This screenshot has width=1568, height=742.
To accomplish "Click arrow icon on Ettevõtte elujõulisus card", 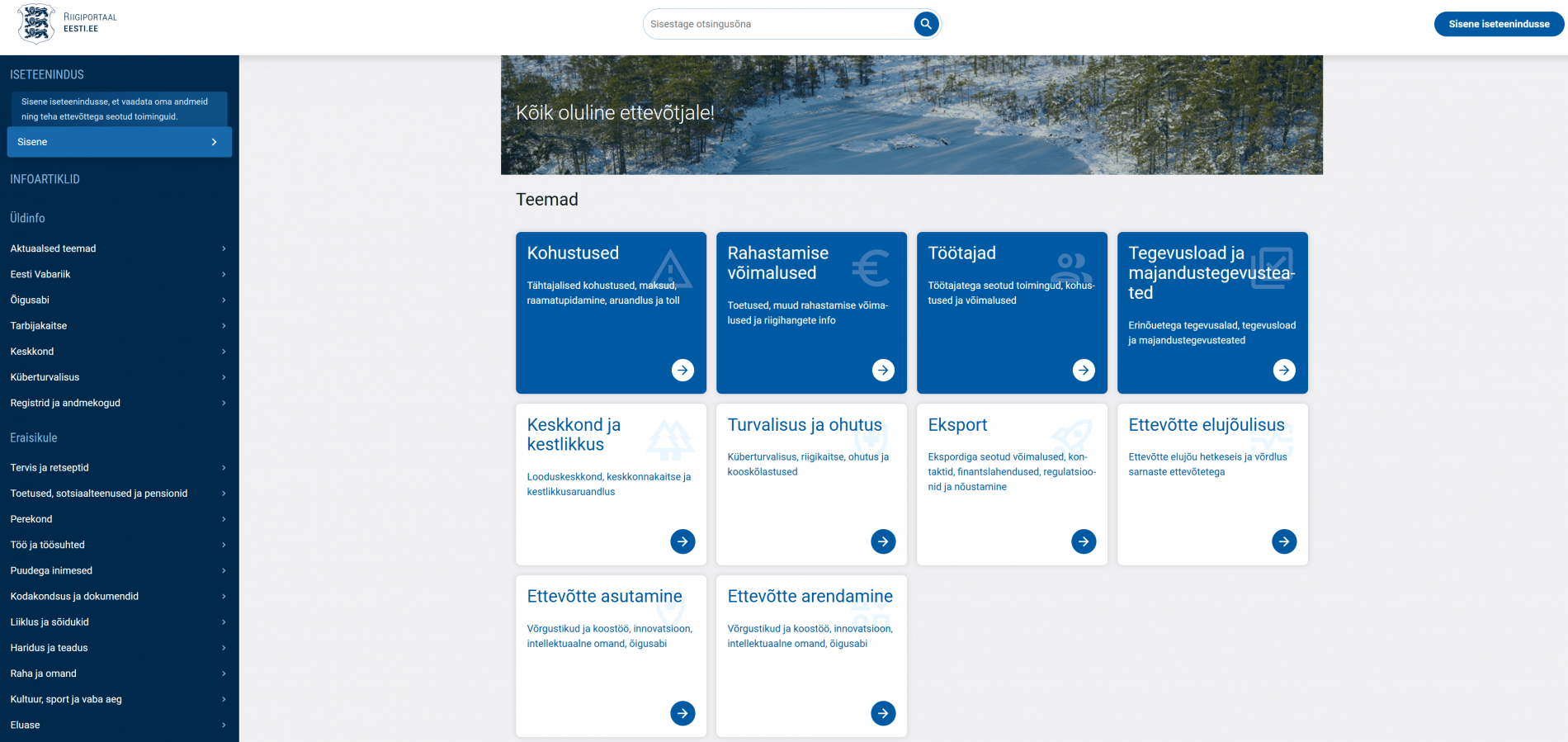I will 1284,541.
